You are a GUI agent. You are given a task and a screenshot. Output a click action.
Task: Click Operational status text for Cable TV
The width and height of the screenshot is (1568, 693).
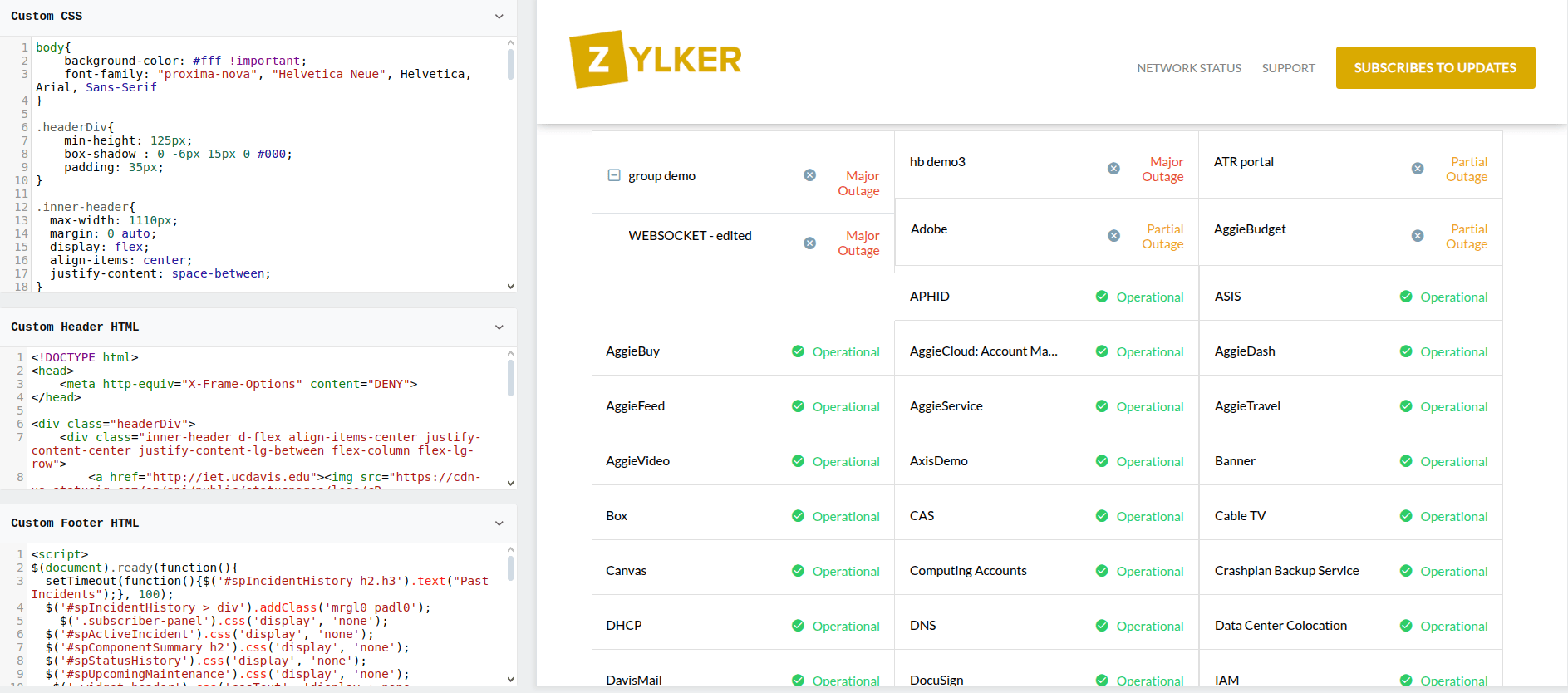(1454, 517)
